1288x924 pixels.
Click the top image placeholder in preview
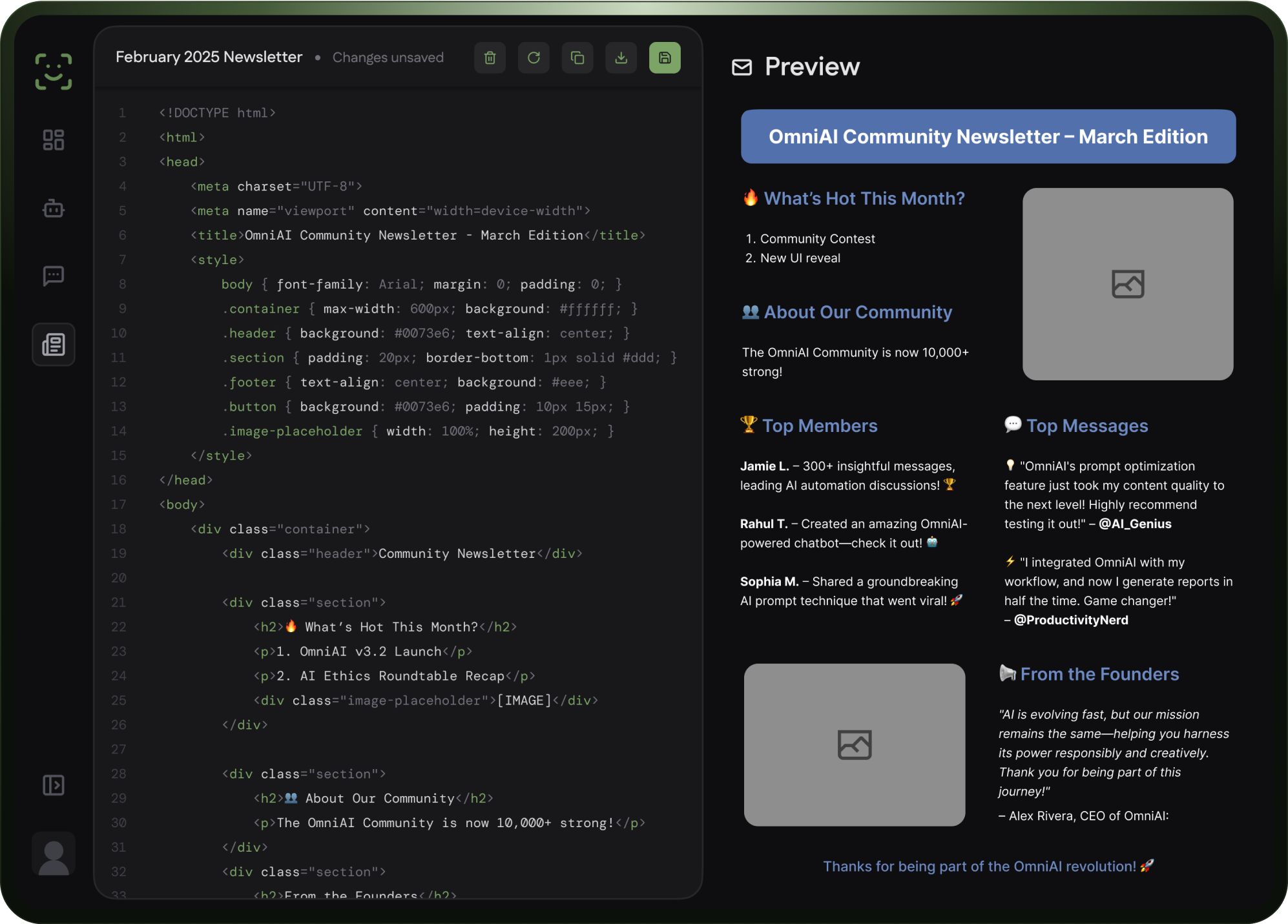[1127, 284]
